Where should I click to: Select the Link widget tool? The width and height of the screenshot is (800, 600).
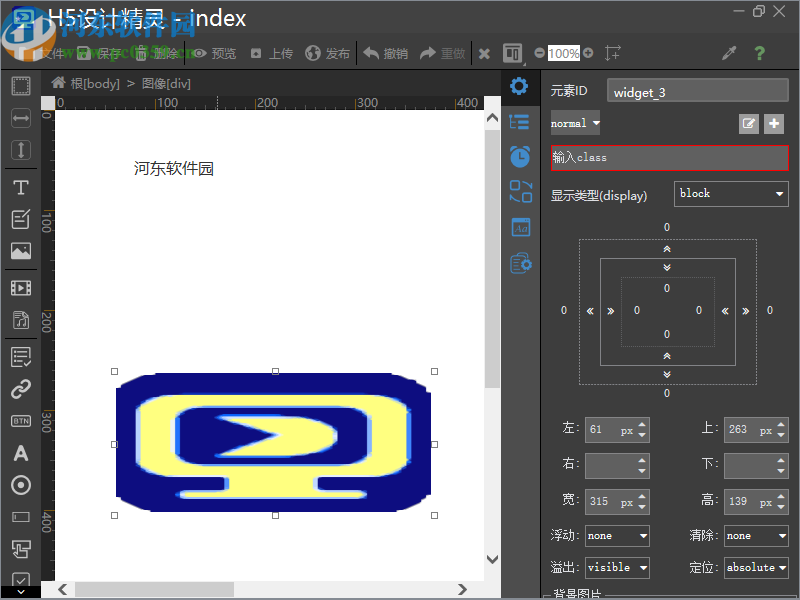click(20, 389)
